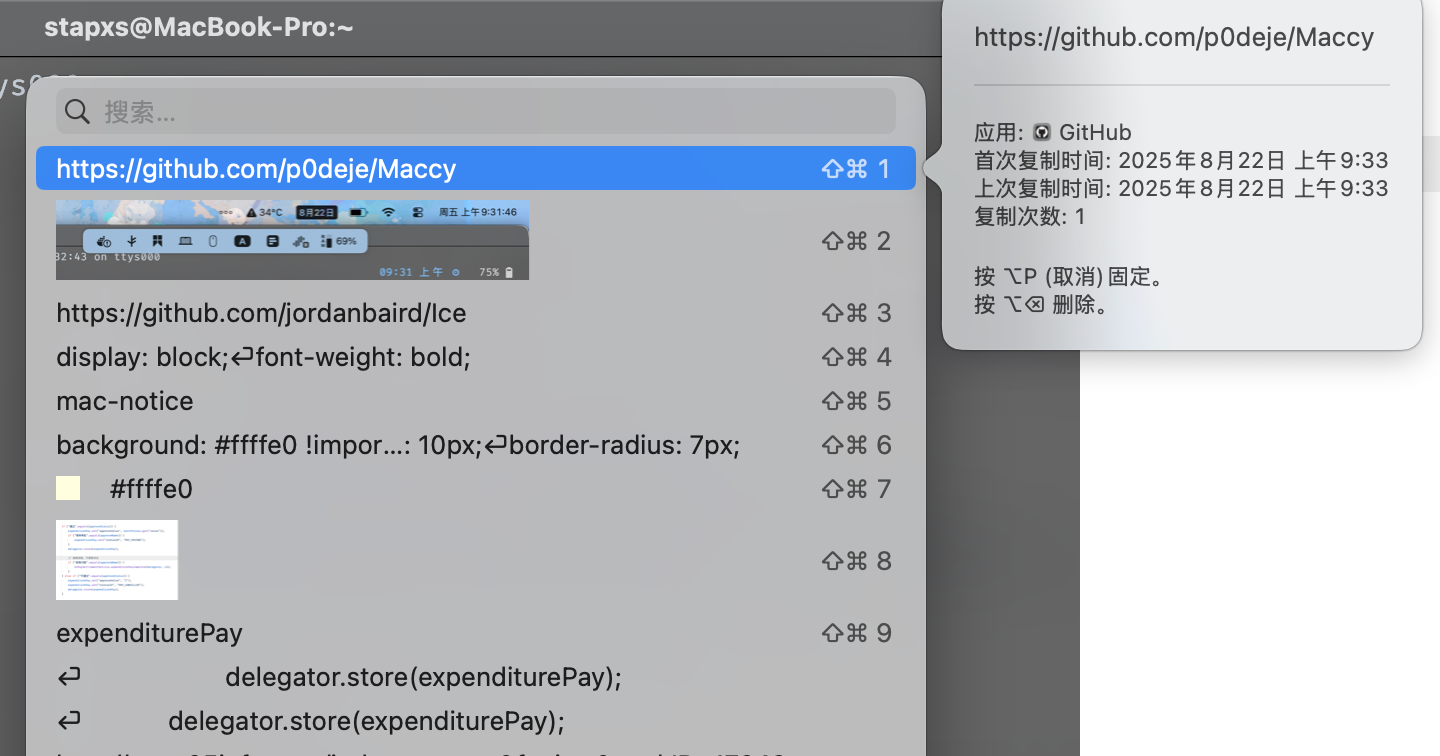Select the mac-notice clipboard entry
The height and width of the screenshot is (756, 1440).
point(476,401)
